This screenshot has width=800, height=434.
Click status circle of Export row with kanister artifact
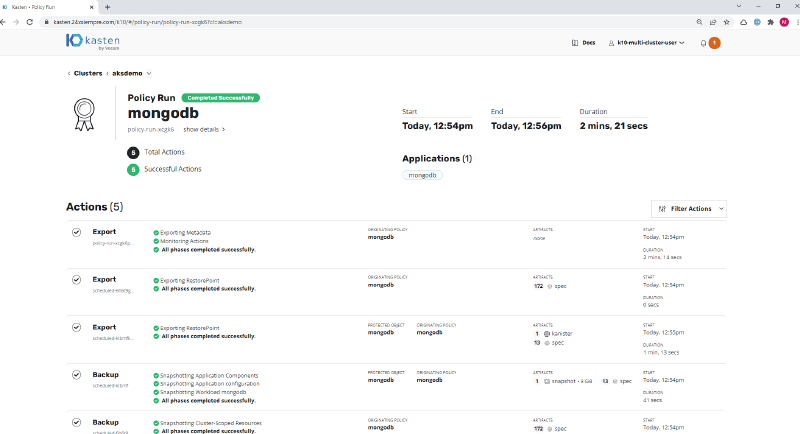point(77,327)
